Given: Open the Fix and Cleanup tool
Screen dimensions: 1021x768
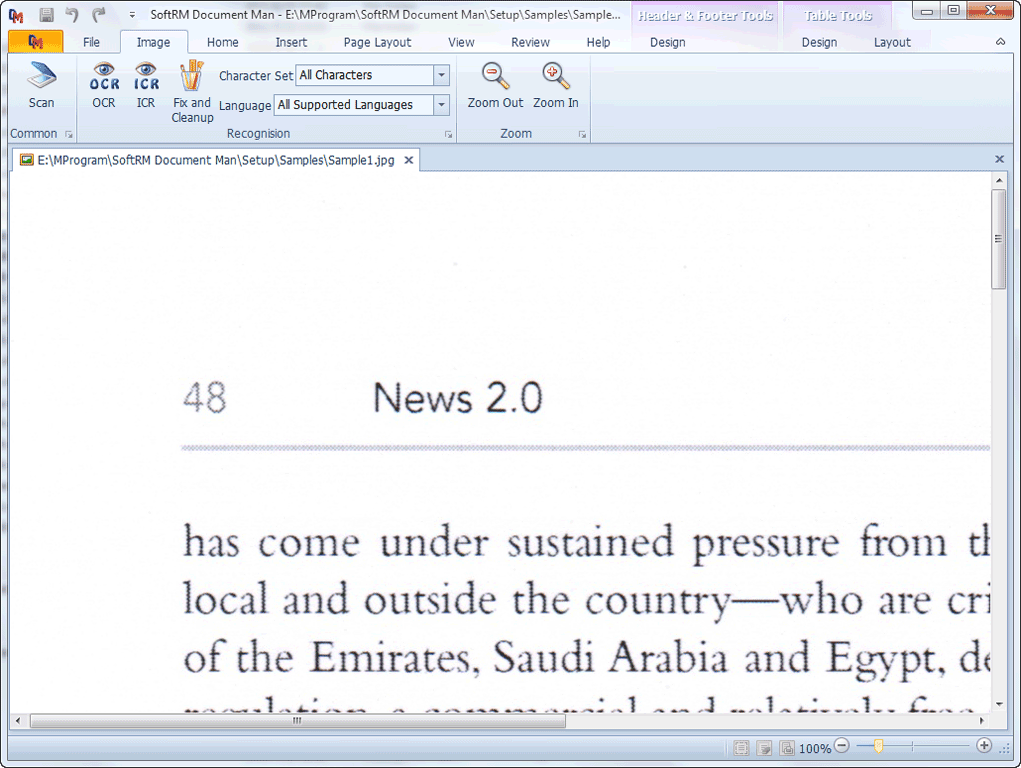Looking at the screenshot, I should click(192, 92).
